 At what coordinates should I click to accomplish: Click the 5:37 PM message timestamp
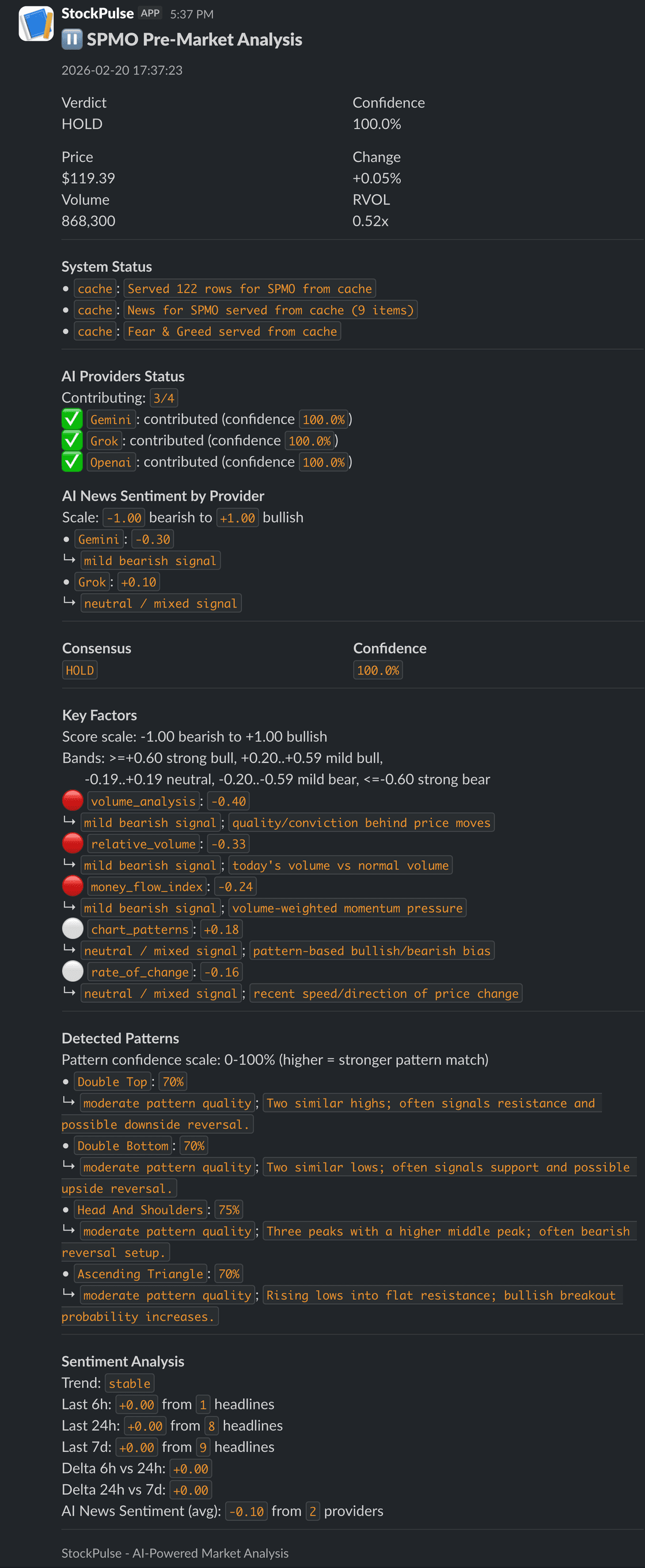pos(192,13)
